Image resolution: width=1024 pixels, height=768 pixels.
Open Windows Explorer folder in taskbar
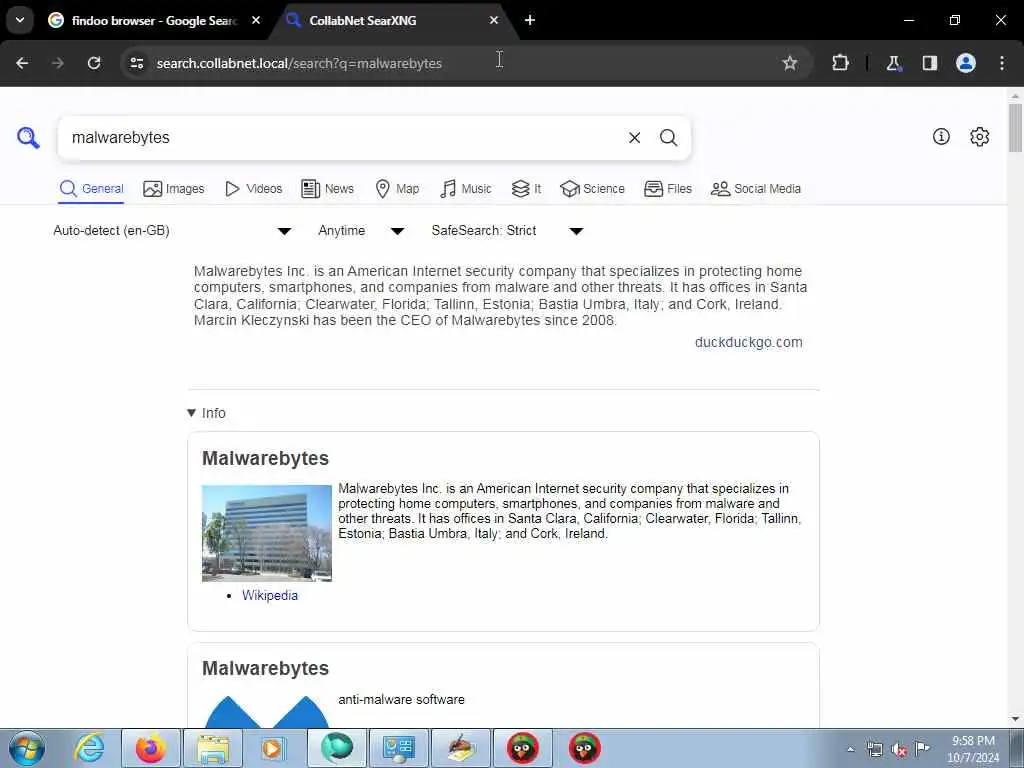coord(213,748)
